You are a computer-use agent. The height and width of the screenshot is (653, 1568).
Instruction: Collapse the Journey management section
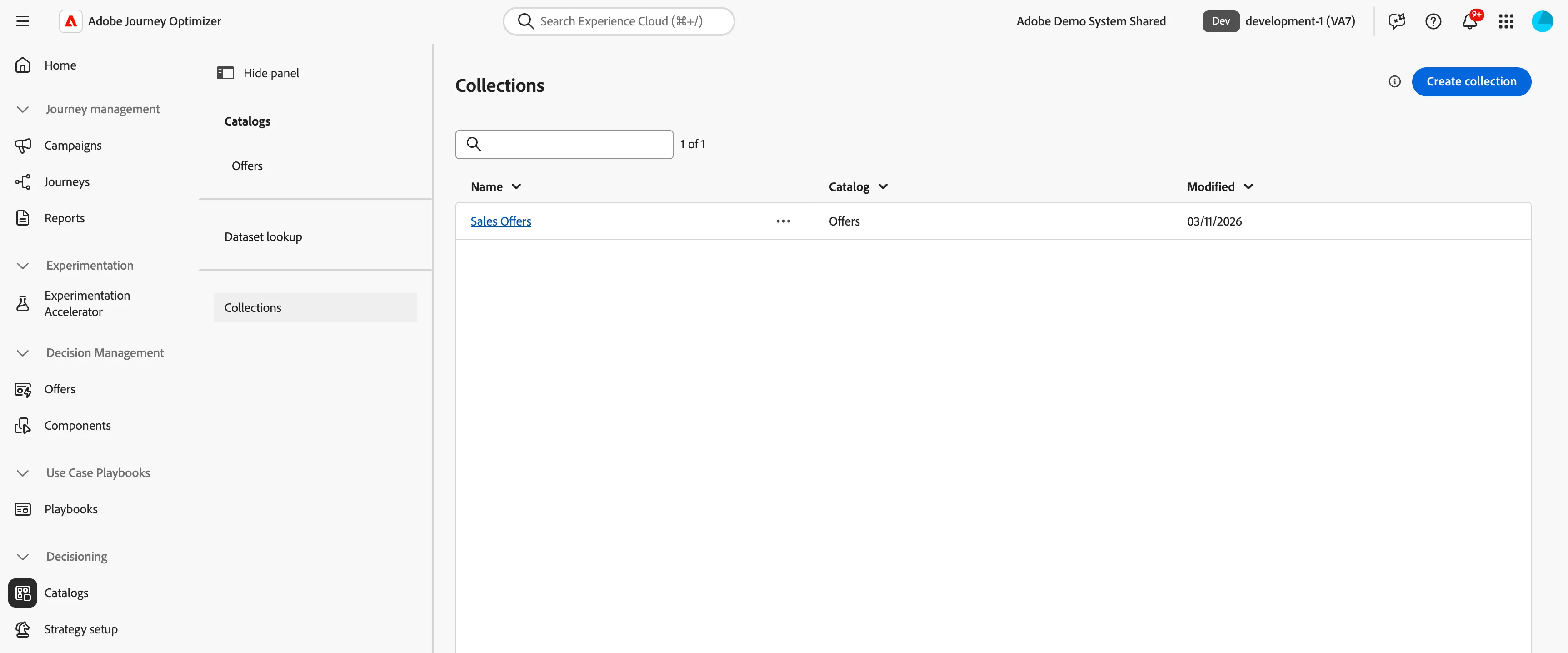tap(23, 109)
